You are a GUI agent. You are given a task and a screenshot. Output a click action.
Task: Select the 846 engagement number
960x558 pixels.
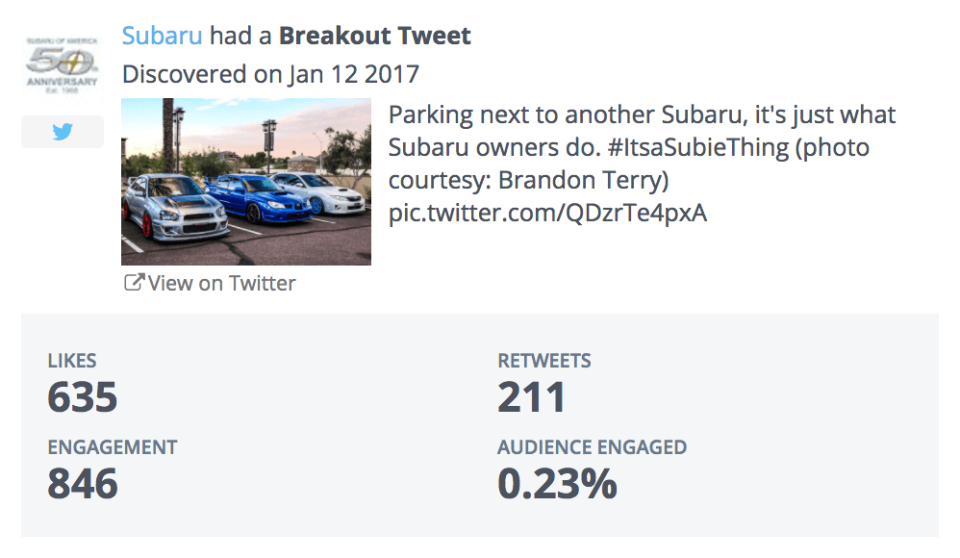82,484
